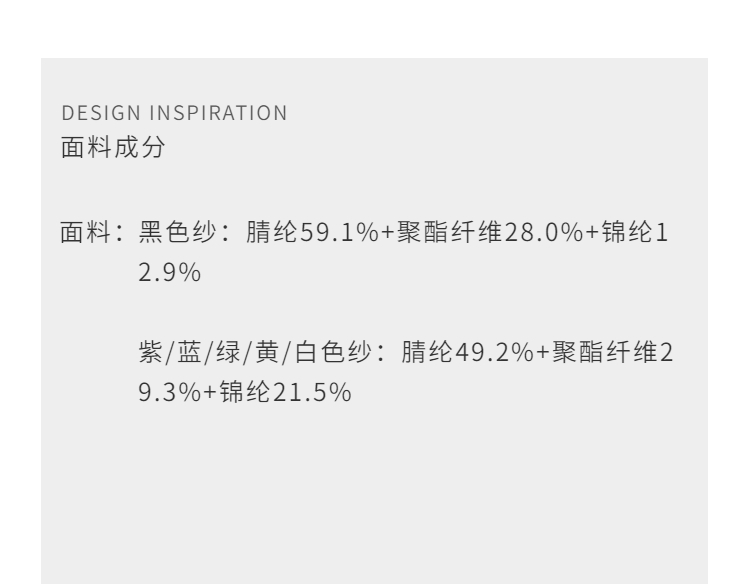Click the wrapped 9.3% text

[x=168, y=389]
